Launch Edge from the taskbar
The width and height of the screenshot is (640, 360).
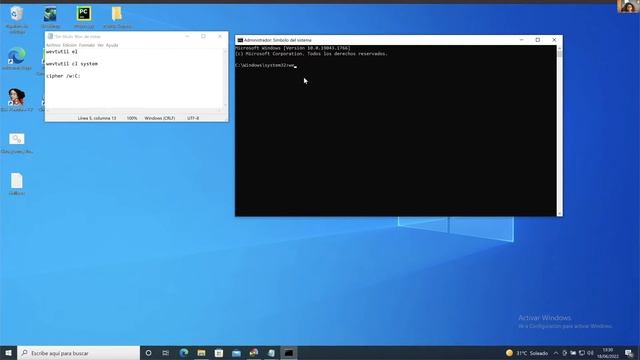(184, 353)
